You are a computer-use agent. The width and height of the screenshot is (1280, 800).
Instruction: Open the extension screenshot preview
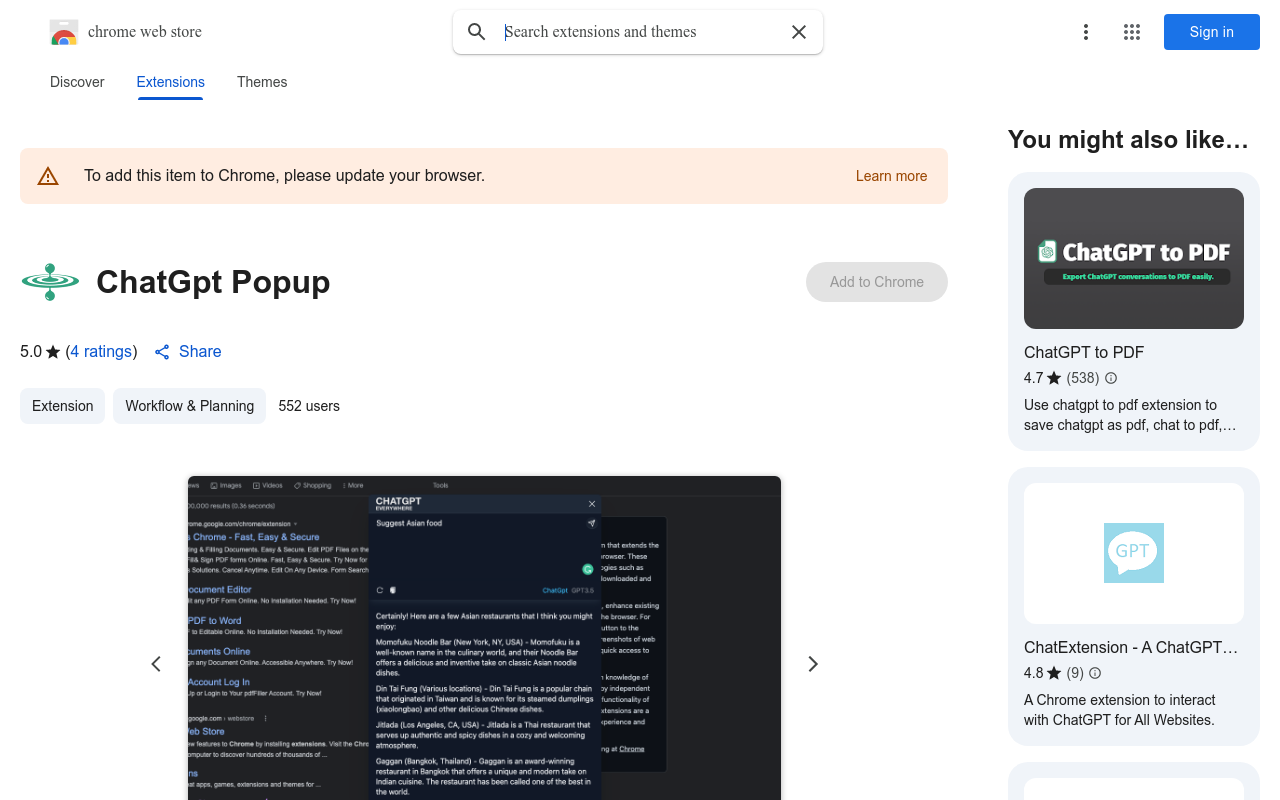(484, 638)
